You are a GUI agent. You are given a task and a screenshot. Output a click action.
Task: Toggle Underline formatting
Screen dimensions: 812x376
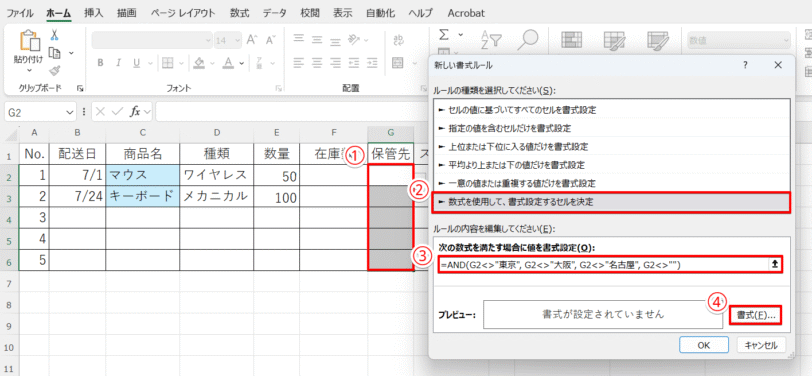click(x=136, y=63)
